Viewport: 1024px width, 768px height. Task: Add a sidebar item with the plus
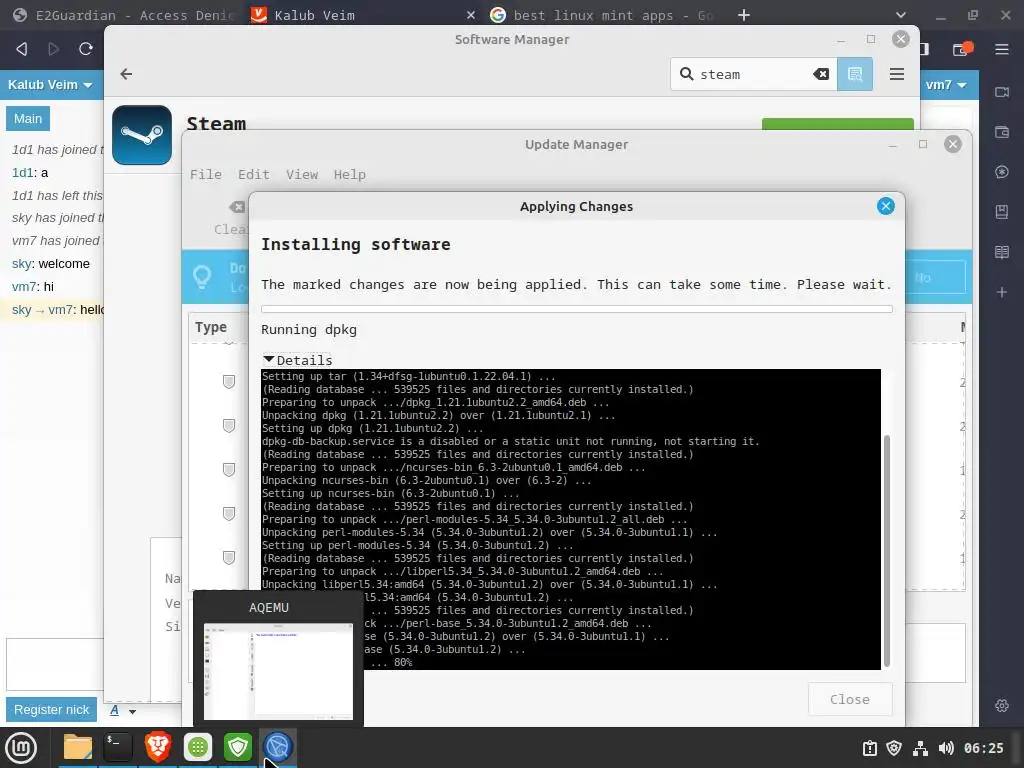tap(1002, 292)
